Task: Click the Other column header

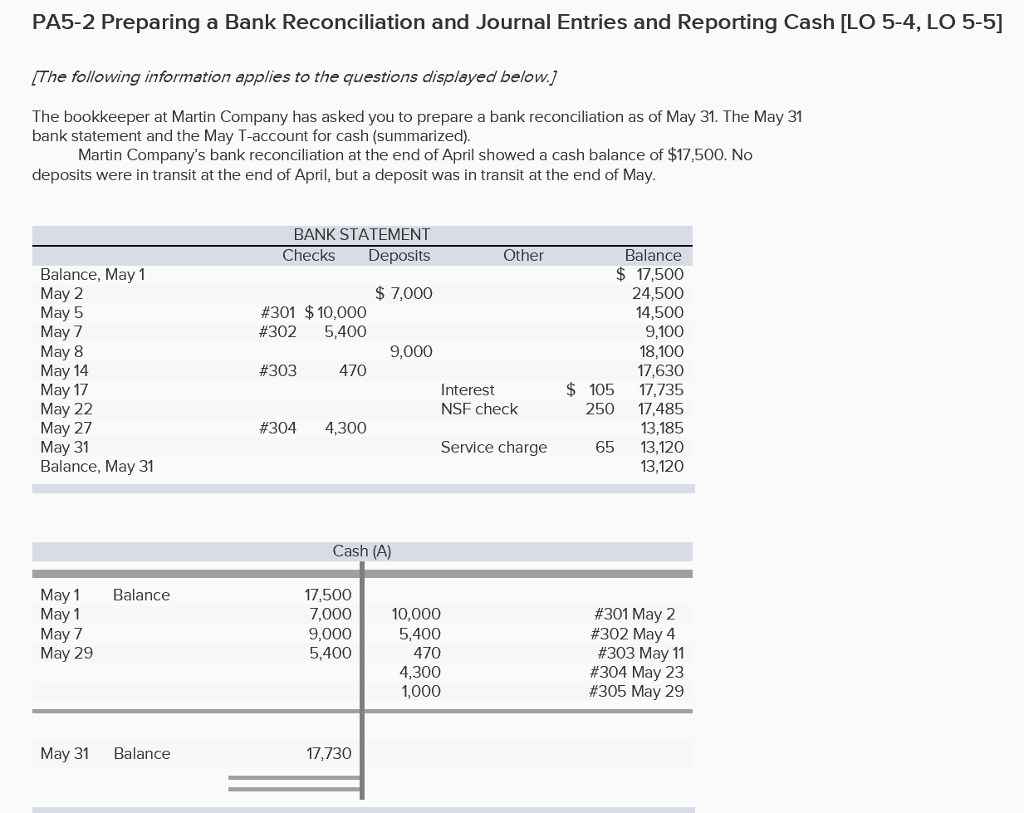Action: point(523,255)
